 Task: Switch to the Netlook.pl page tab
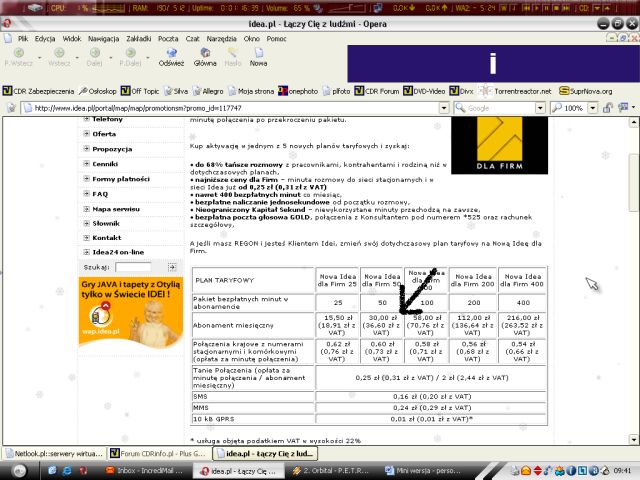pos(54,453)
